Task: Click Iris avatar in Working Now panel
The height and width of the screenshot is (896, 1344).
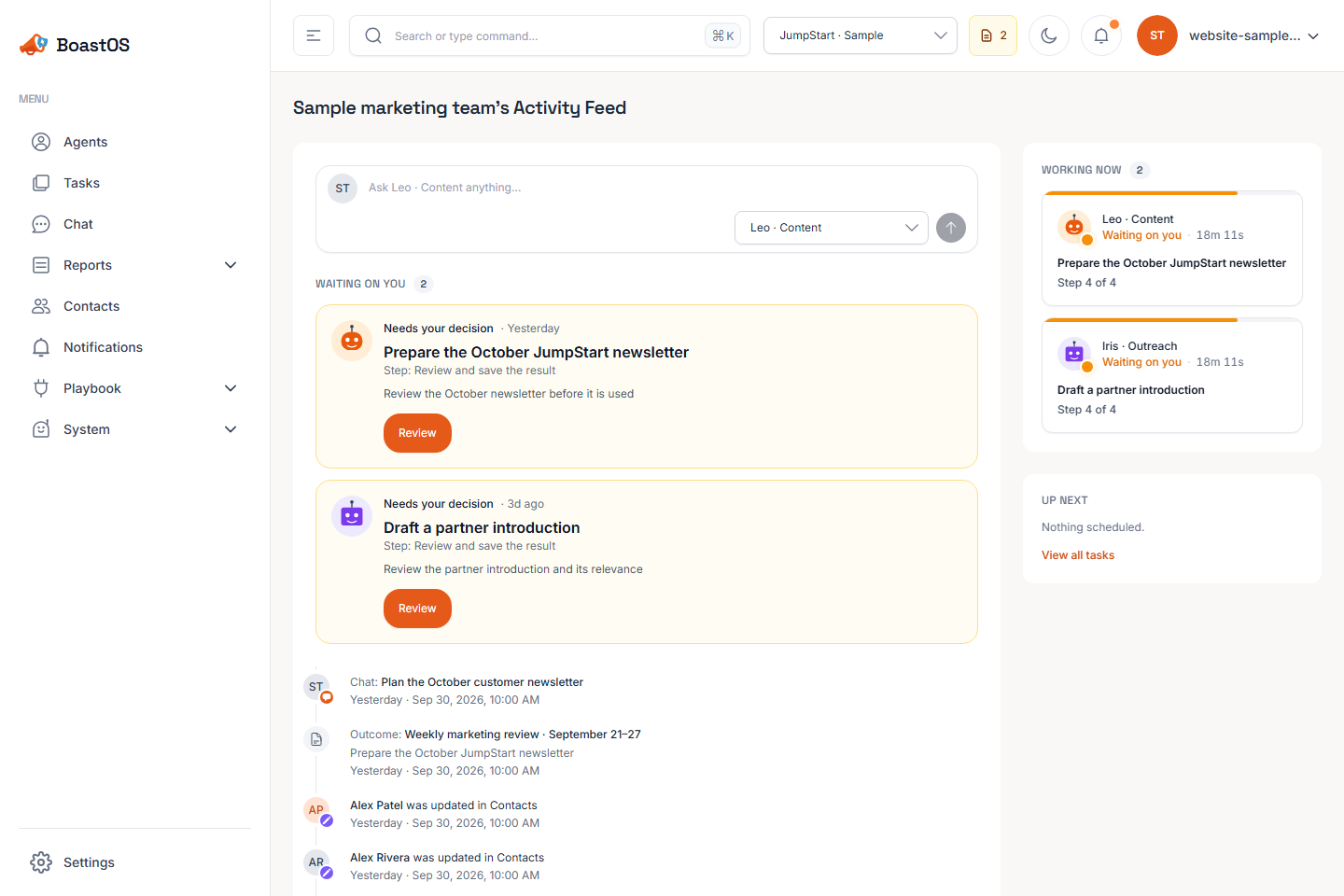Action: [x=1074, y=354]
